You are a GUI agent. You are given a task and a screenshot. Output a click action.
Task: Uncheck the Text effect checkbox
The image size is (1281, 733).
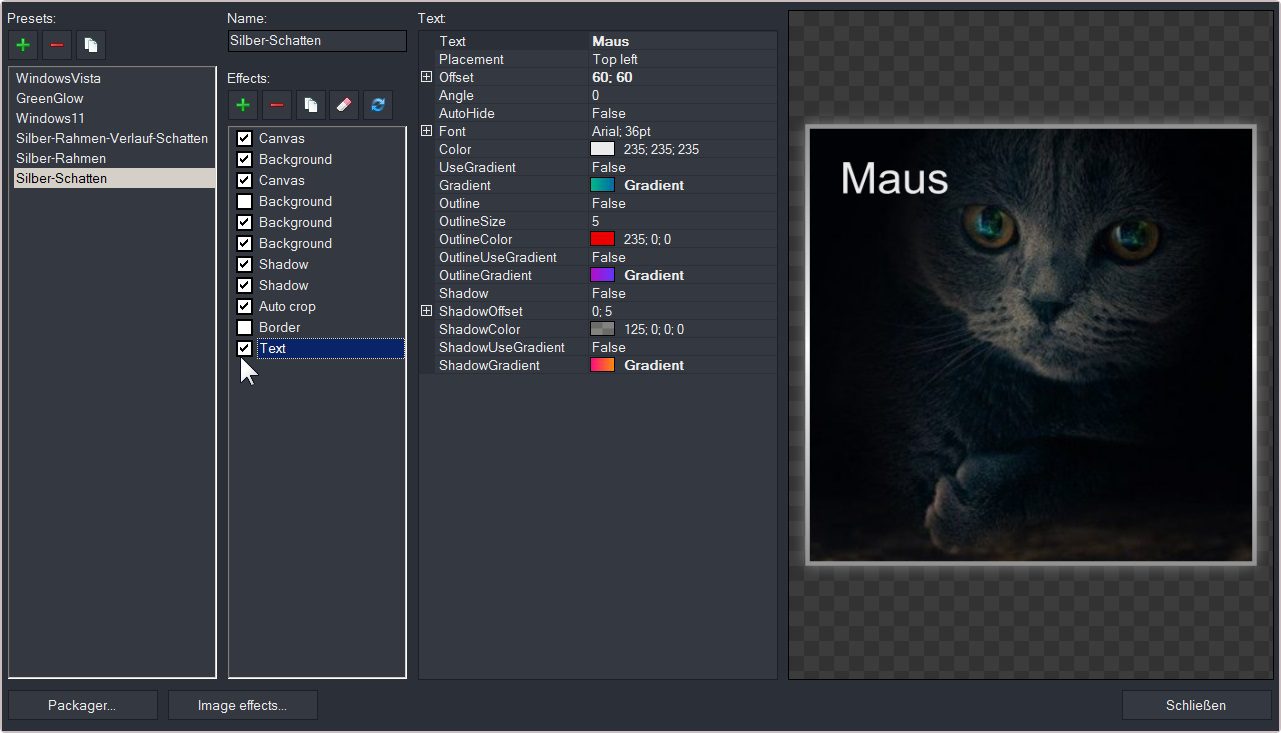[x=244, y=349]
